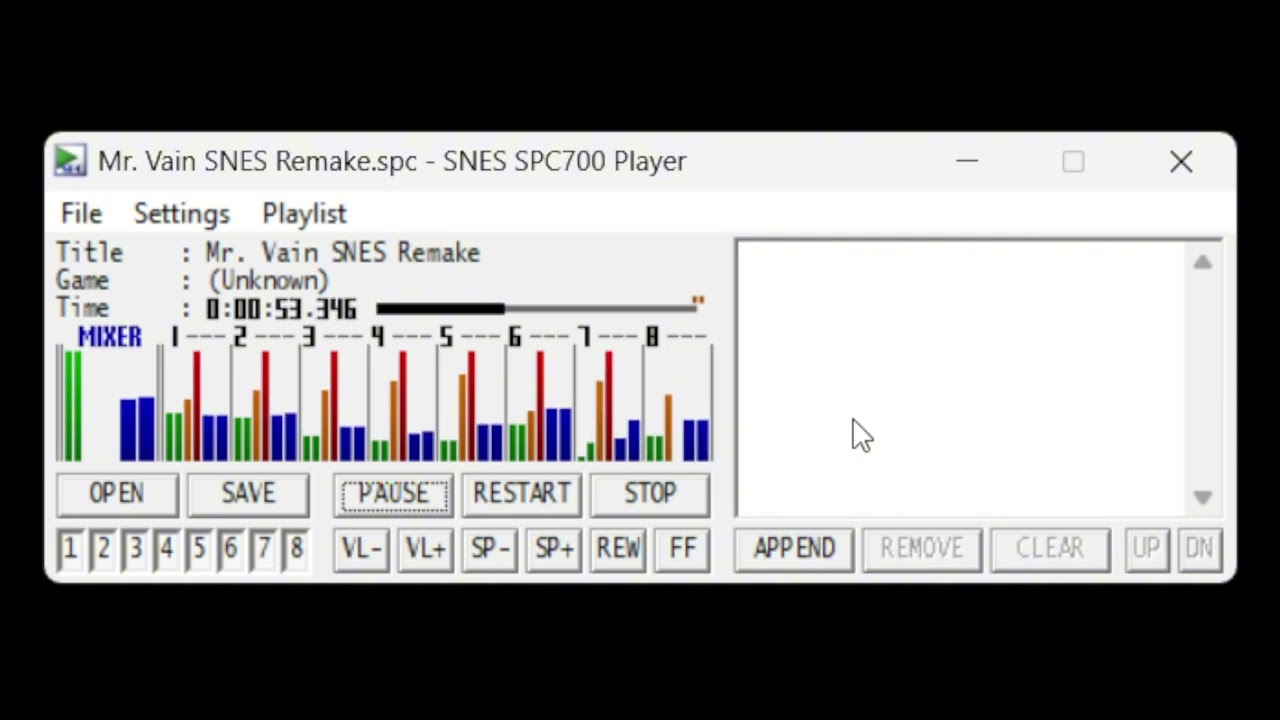Image resolution: width=1280 pixels, height=720 pixels.
Task: Open the File menu
Action: (x=81, y=214)
